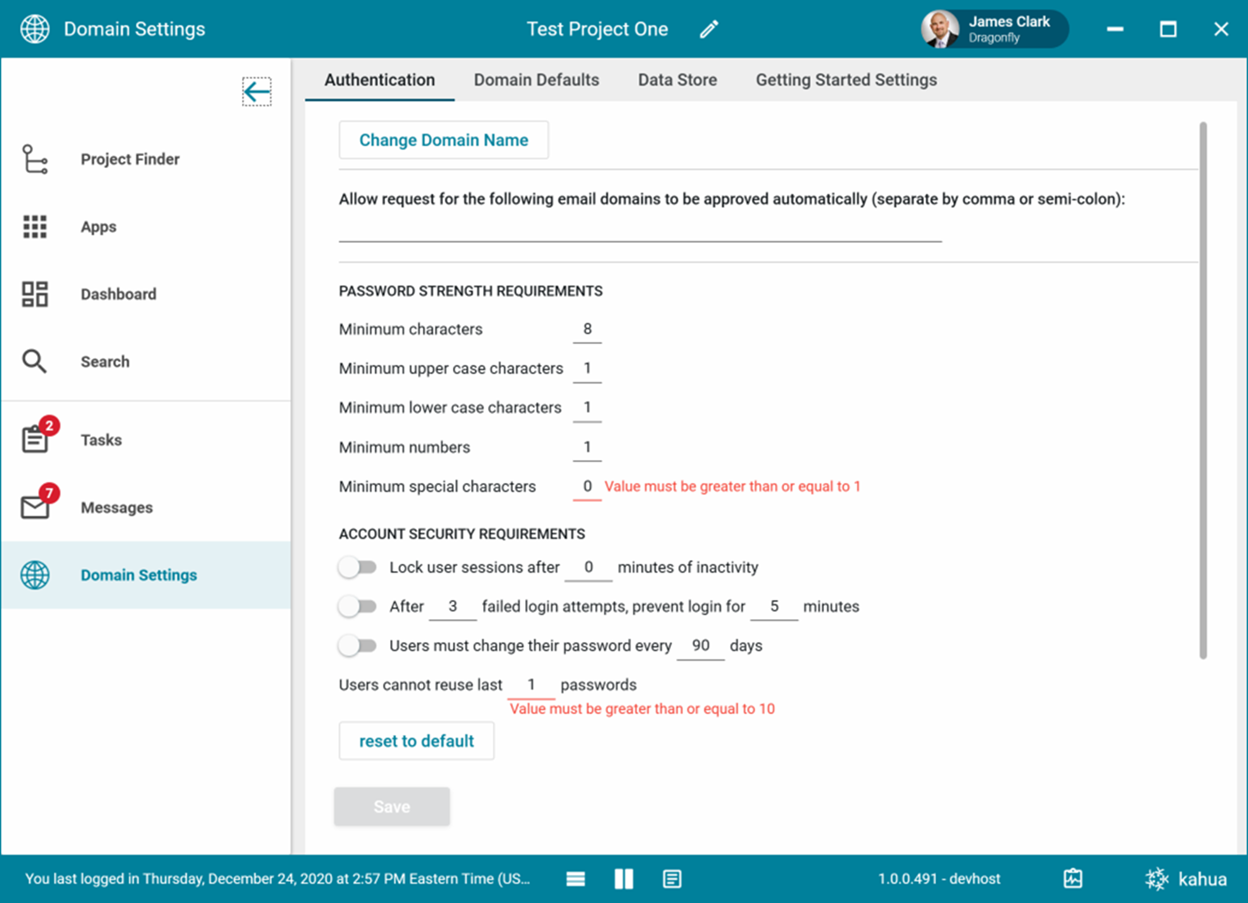The height and width of the screenshot is (903, 1248).
Task: Switch to the Domain Defaults tab
Action: click(x=536, y=80)
